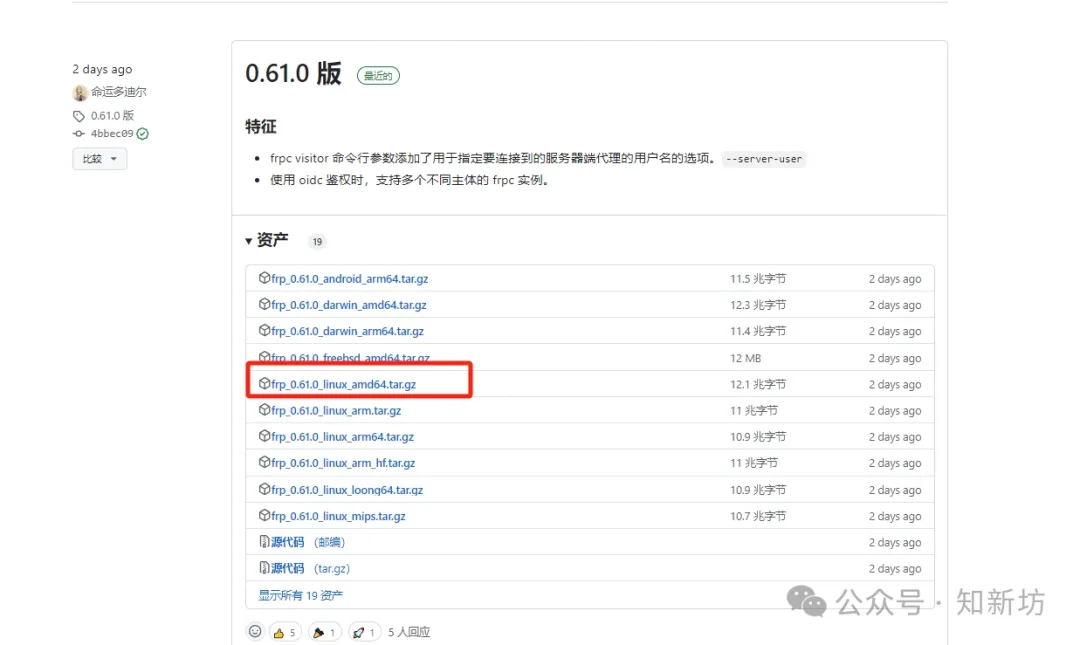The height and width of the screenshot is (645, 1080).
Task: Click the 12 MB size of freebsd_amd64
Action: (x=745, y=358)
